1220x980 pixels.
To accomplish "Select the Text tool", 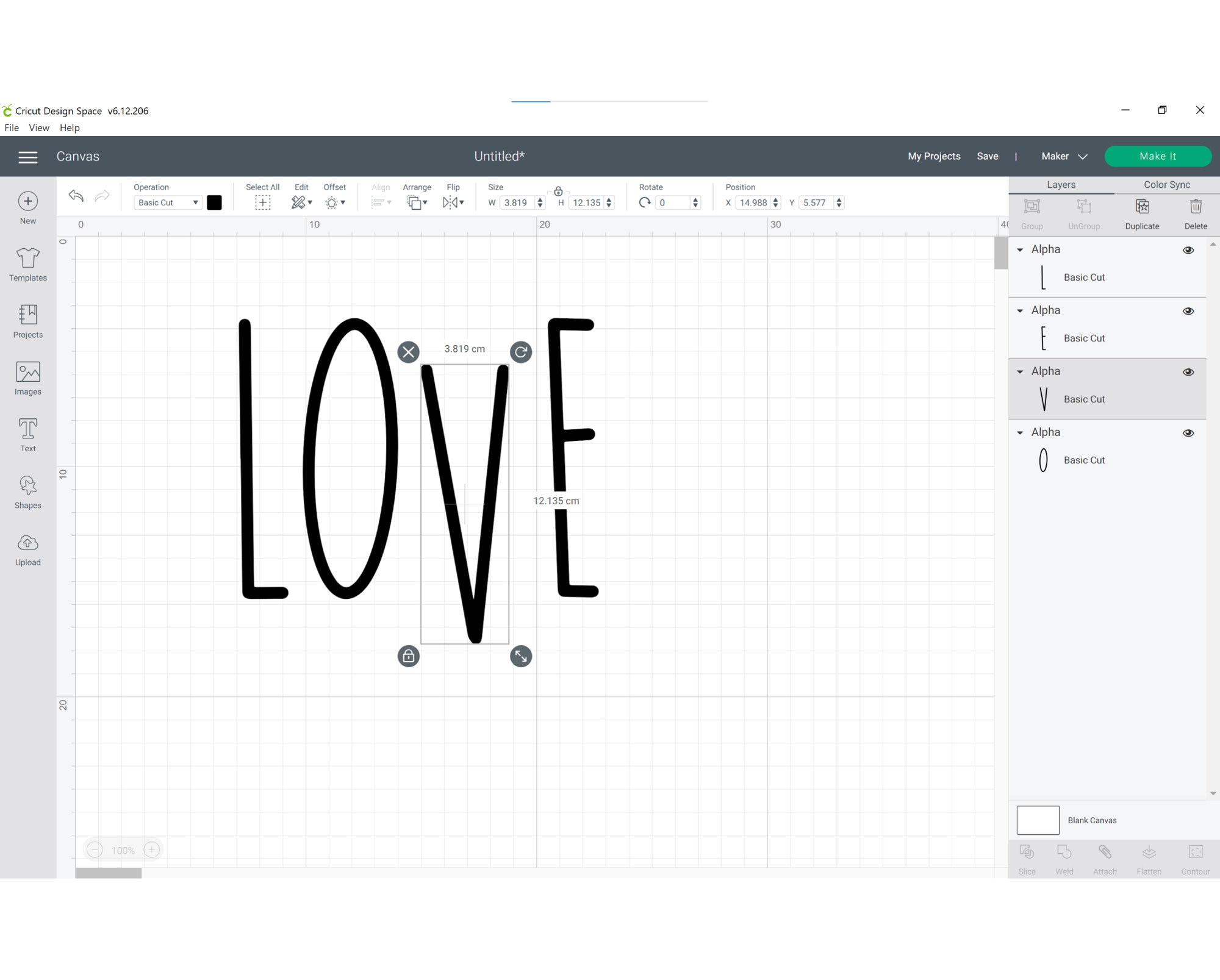I will click(x=28, y=429).
